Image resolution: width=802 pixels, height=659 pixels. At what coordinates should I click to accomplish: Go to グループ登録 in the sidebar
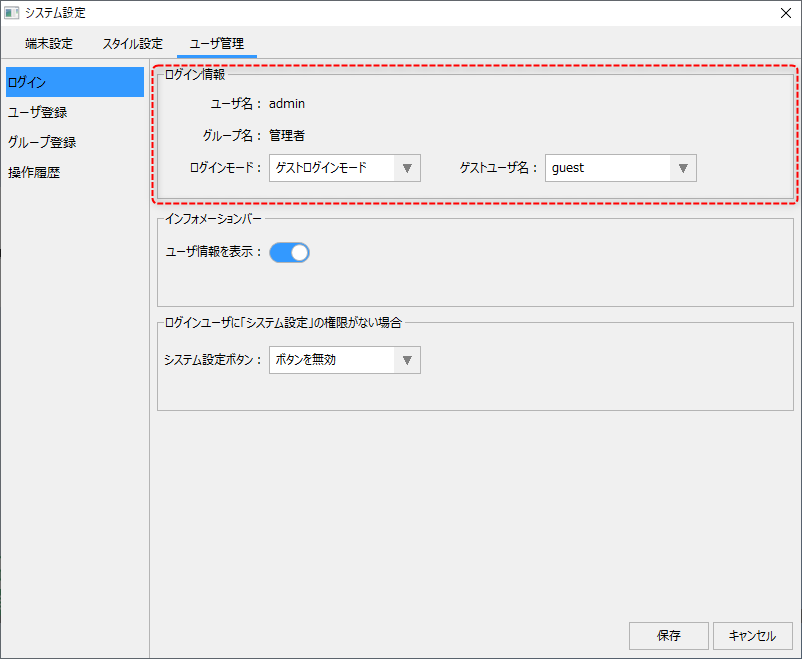pos(42,142)
